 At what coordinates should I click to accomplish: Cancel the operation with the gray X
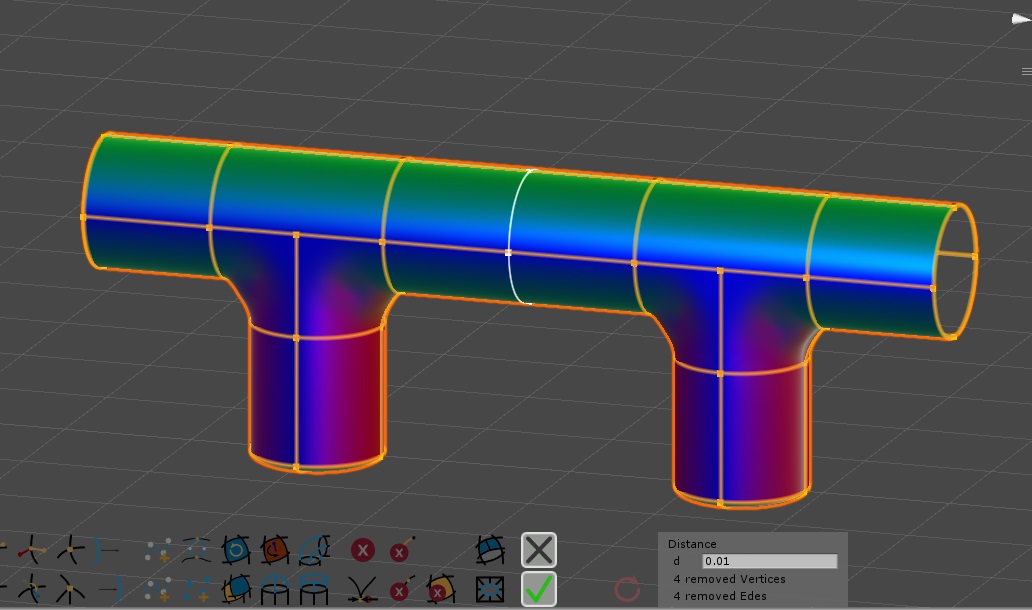538,549
